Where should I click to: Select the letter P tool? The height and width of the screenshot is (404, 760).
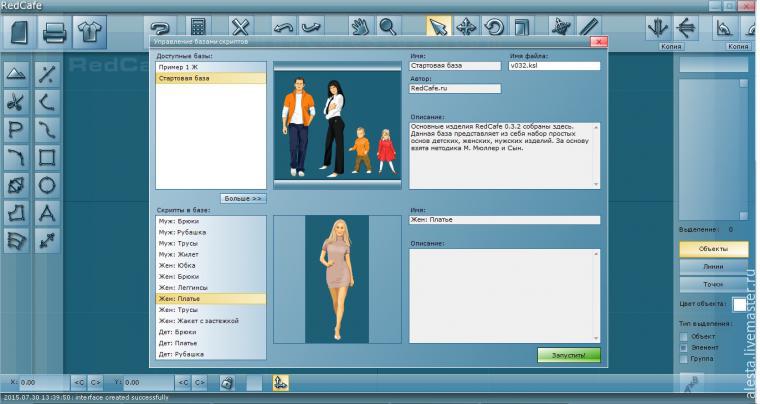coord(16,130)
